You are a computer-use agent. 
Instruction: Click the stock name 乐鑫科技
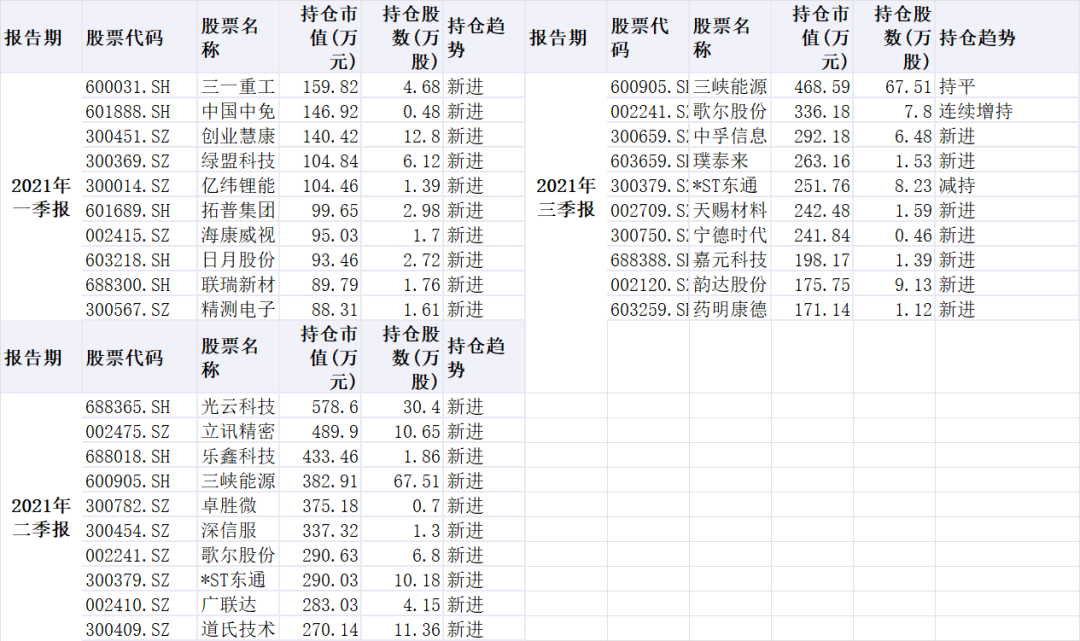[238, 456]
